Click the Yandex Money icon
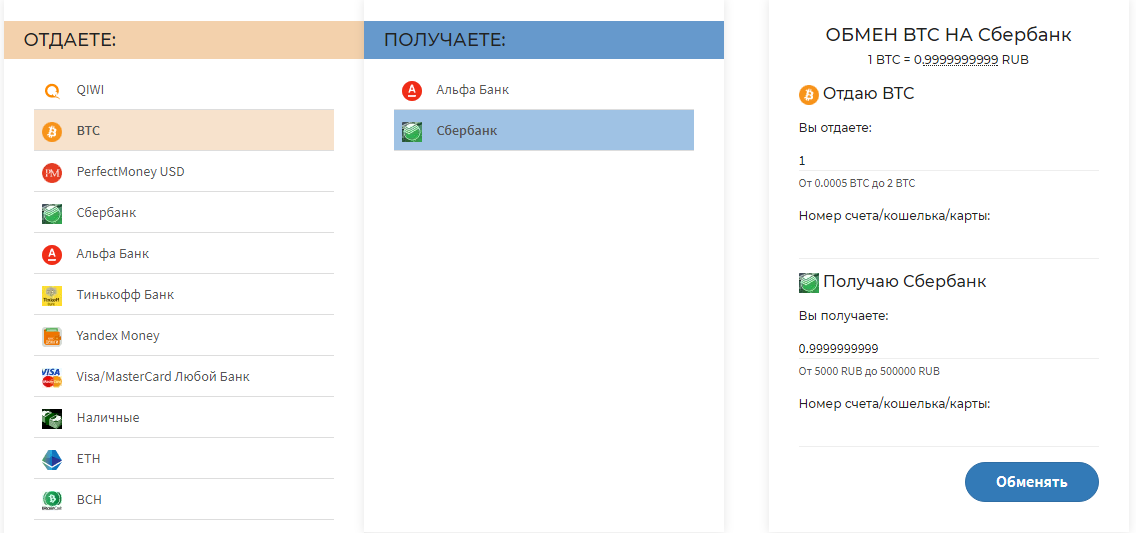This screenshot has width=1136, height=533. (x=52, y=336)
